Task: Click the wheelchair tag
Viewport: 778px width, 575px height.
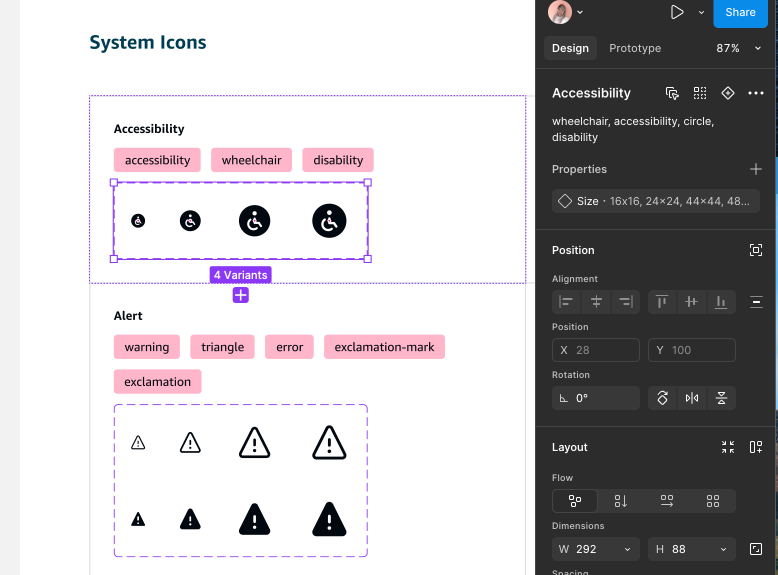Action: coord(252,160)
